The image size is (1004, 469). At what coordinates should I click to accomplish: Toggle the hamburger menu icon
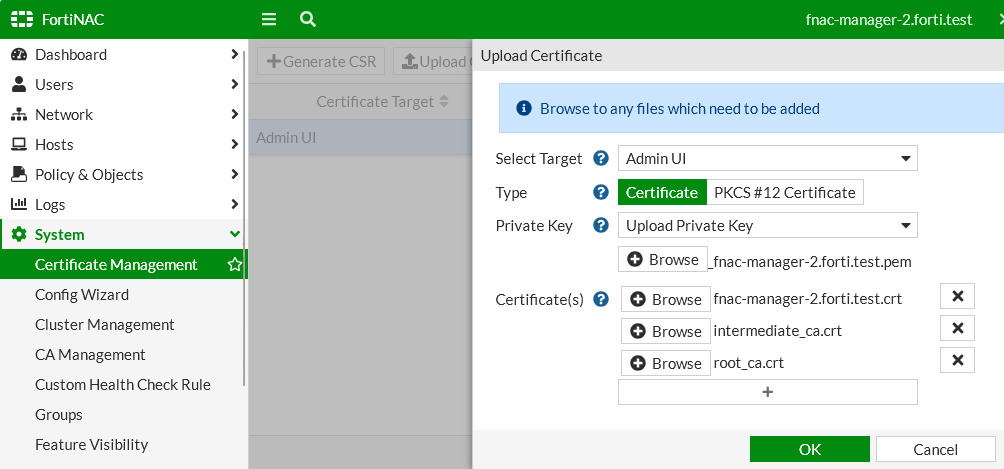coord(269,19)
